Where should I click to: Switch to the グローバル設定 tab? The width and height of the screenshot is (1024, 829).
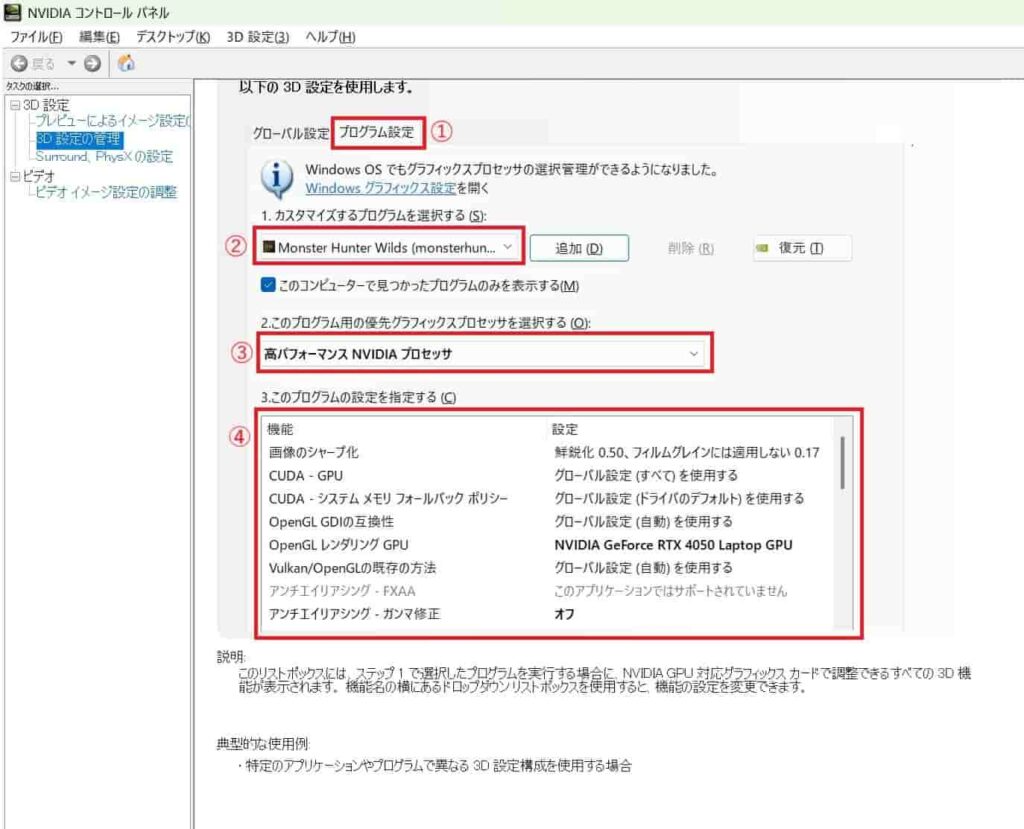[x=291, y=133]
